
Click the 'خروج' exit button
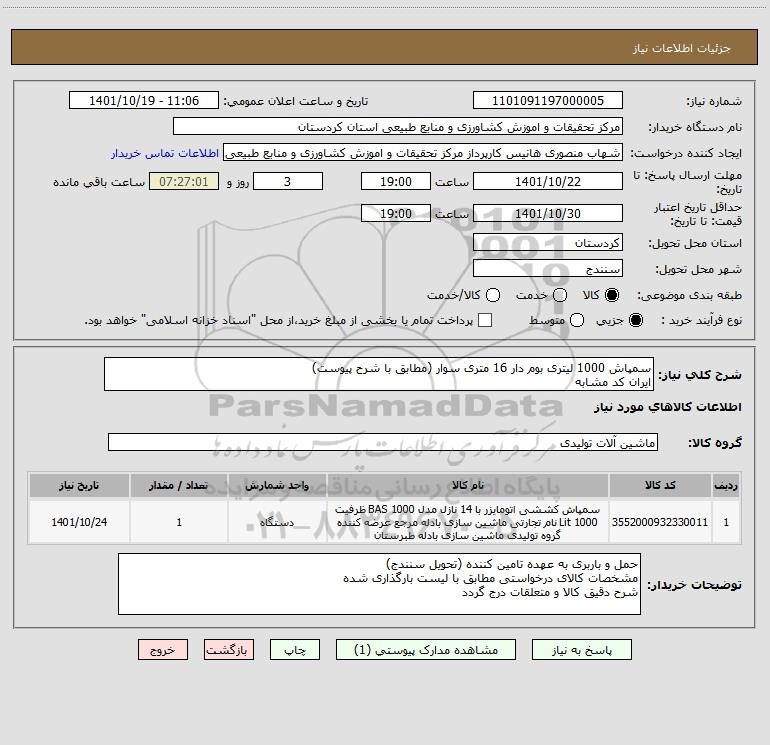pyautogui.click(x=163, y=650)
